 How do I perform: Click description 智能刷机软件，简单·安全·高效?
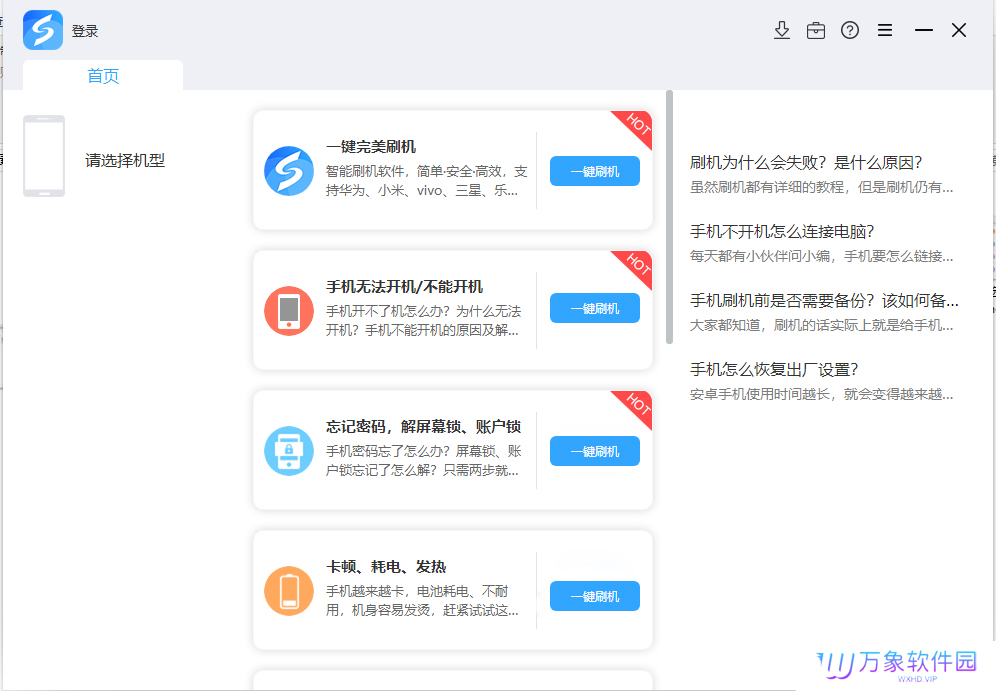point(426,181)
